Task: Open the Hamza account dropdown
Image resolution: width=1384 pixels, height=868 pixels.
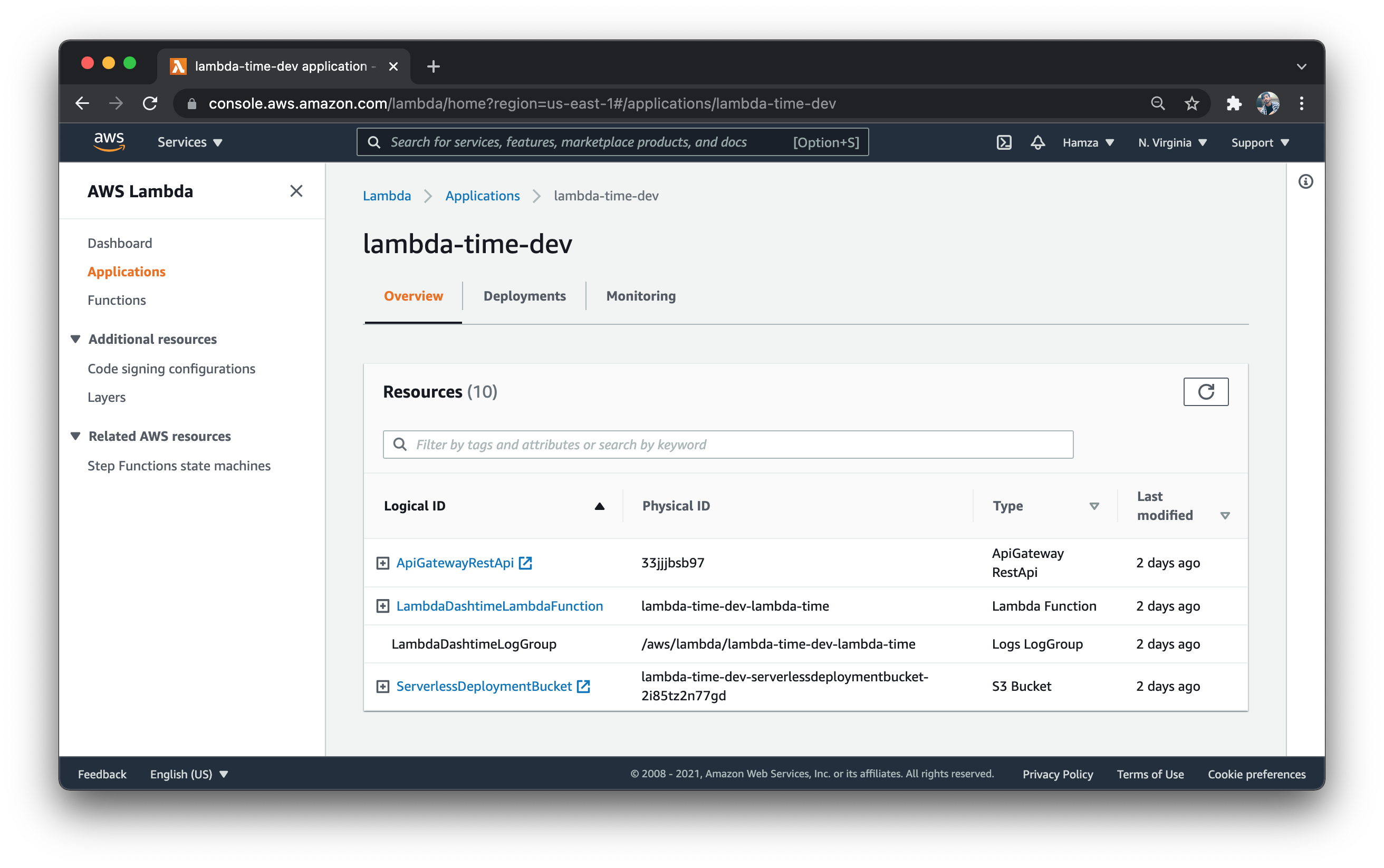Action: tap(1088, 142)
